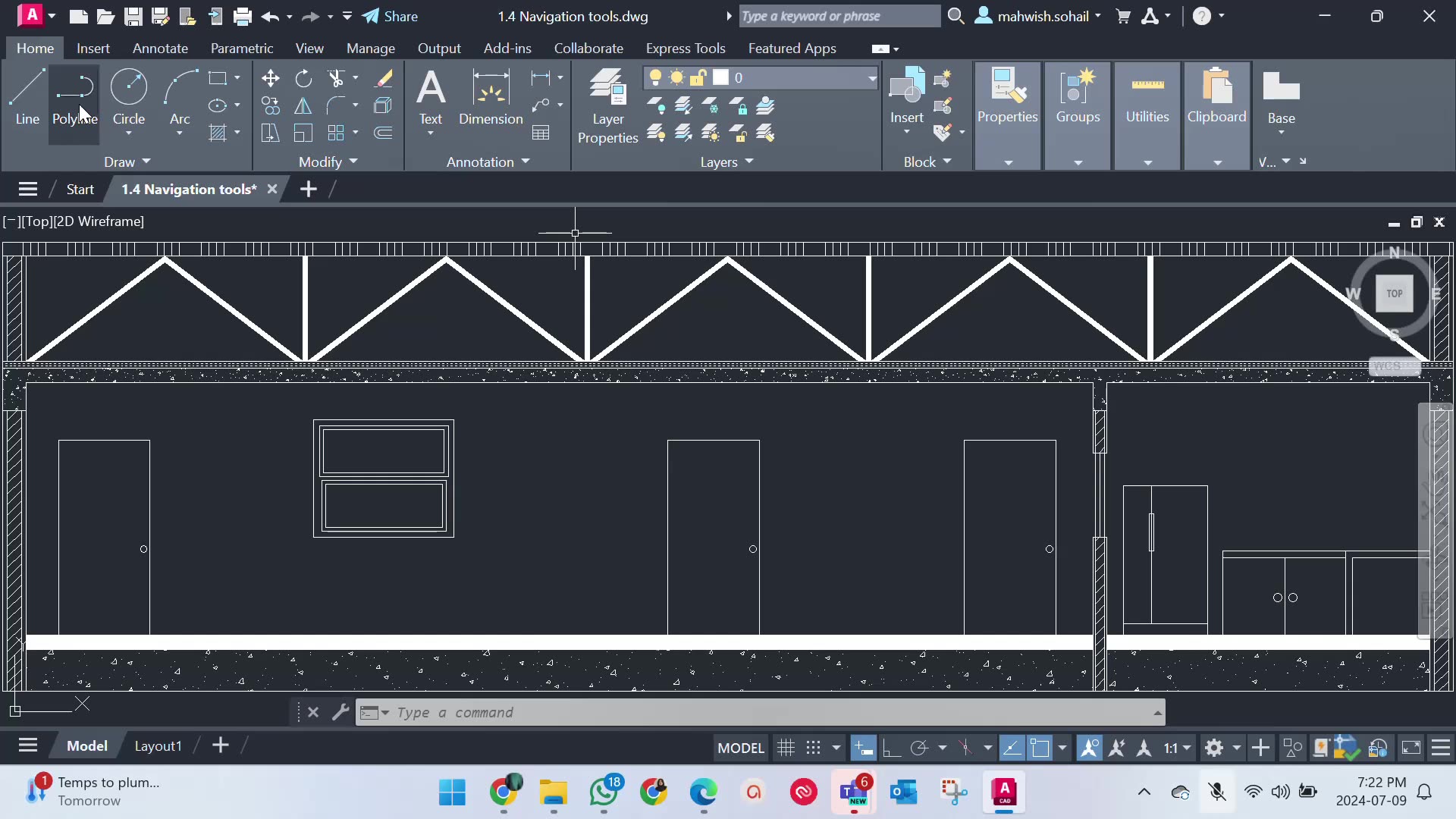
Task: Switch to Layout1
Action: click(x=158, y=745)
